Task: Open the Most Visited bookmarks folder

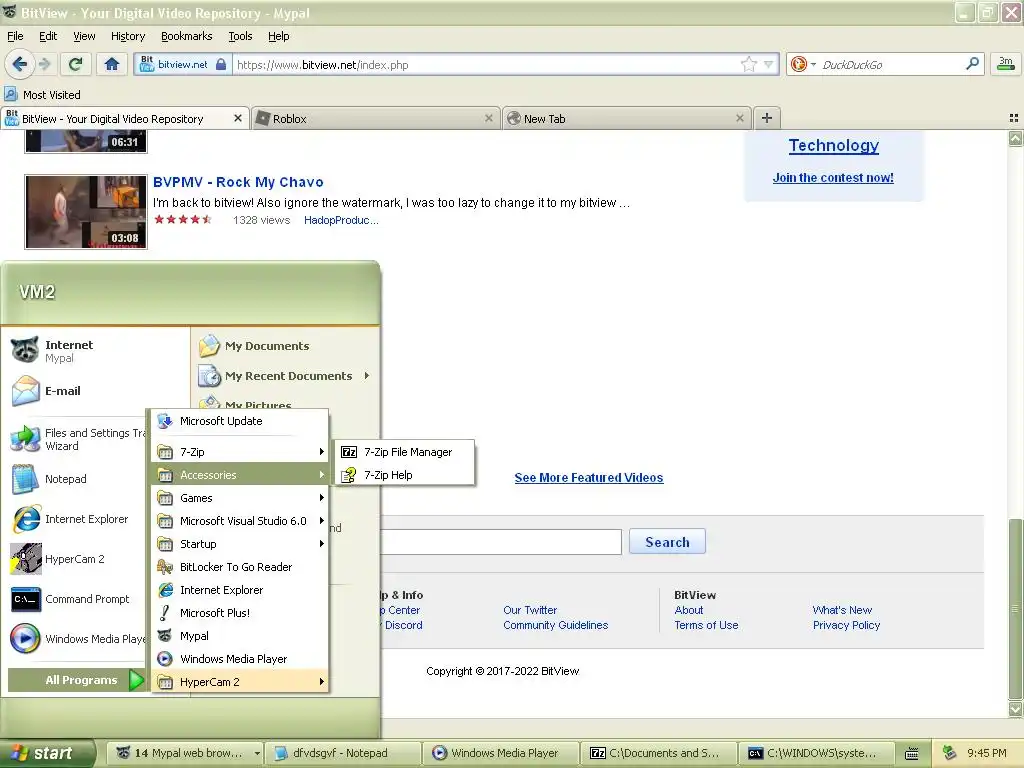Action: [43, 95]
